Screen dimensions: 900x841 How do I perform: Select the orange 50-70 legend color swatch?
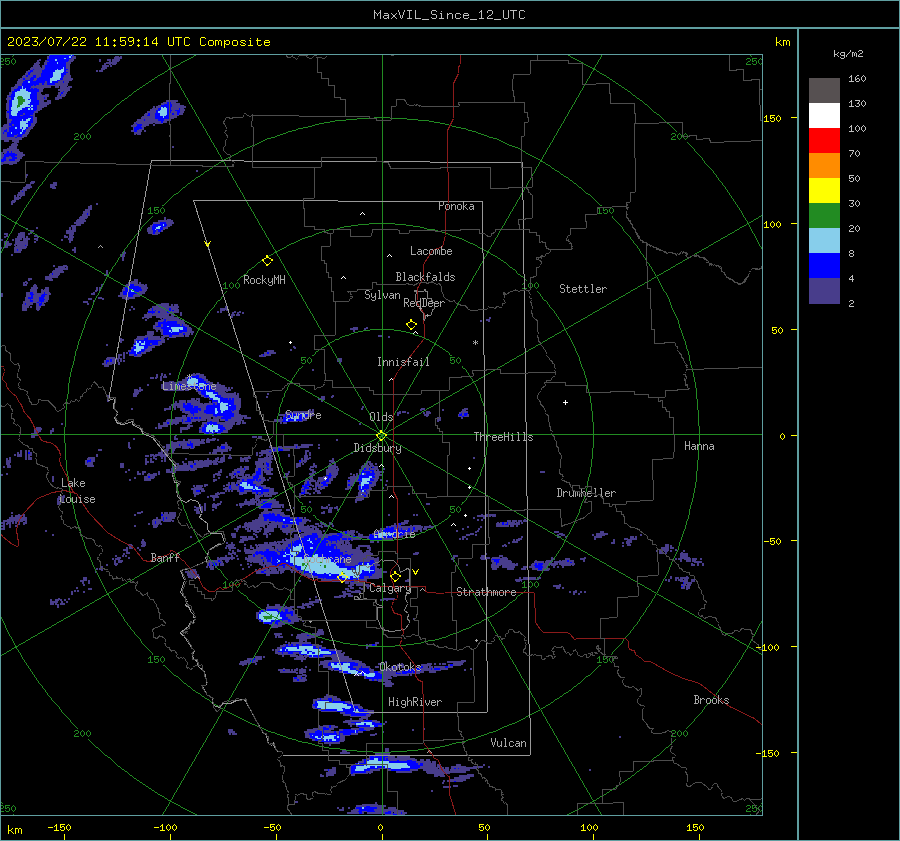point(824,165)
